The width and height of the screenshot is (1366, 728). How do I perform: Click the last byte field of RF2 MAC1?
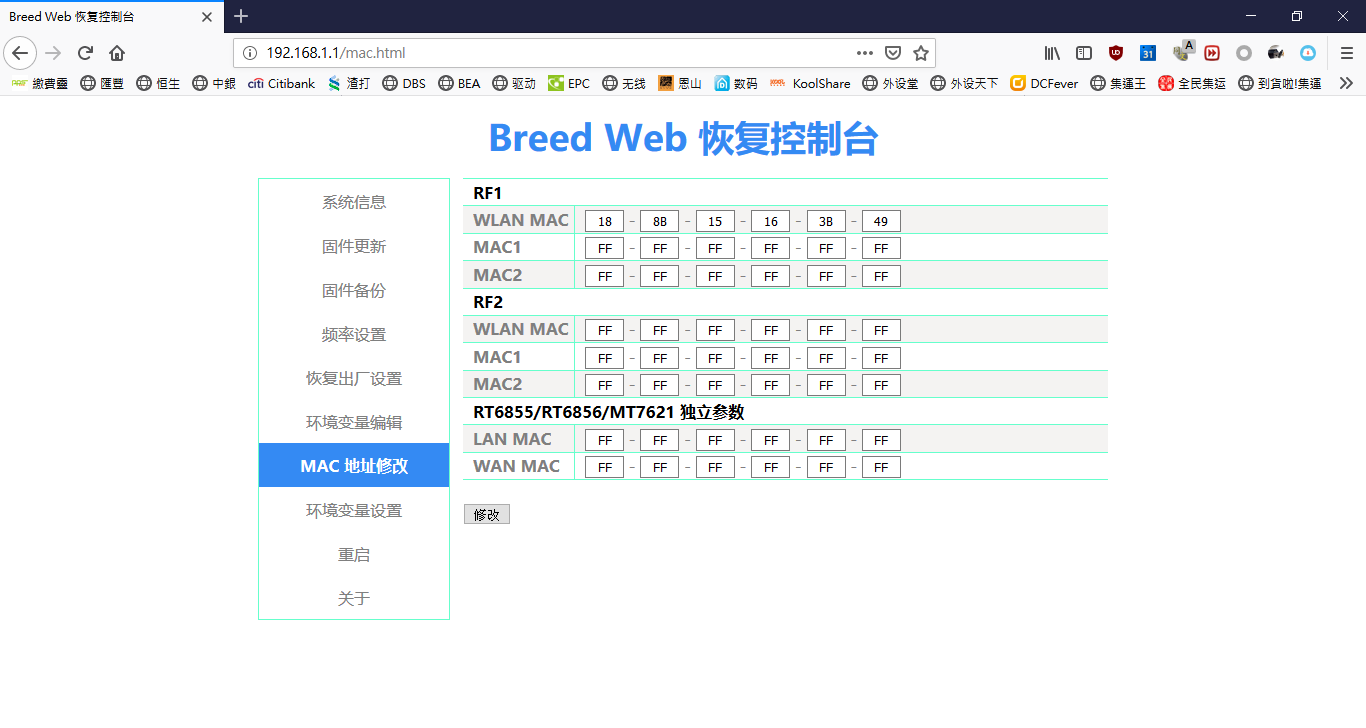(x=881, y=358)
